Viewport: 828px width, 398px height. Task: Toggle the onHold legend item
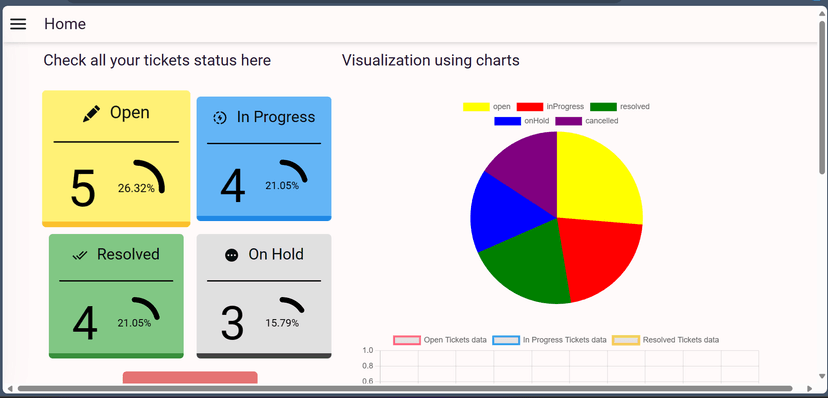[x=521, y=121]
